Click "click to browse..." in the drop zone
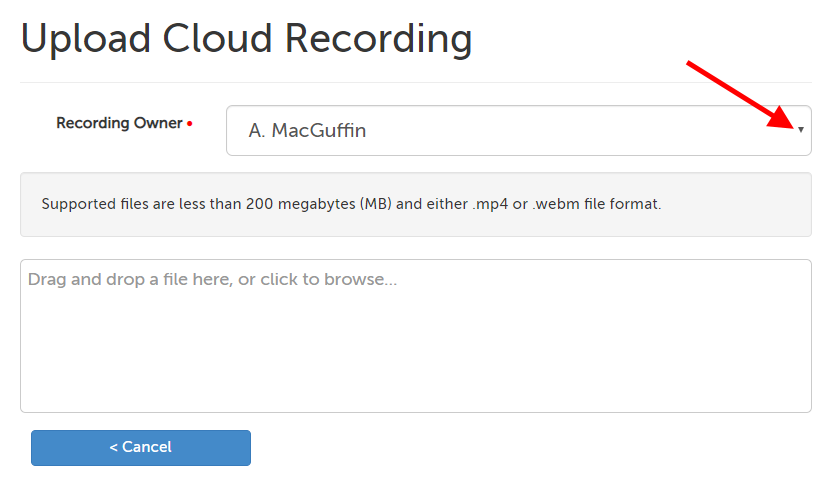This screenshot has height=482, width=834. click(x=329, y=280)
